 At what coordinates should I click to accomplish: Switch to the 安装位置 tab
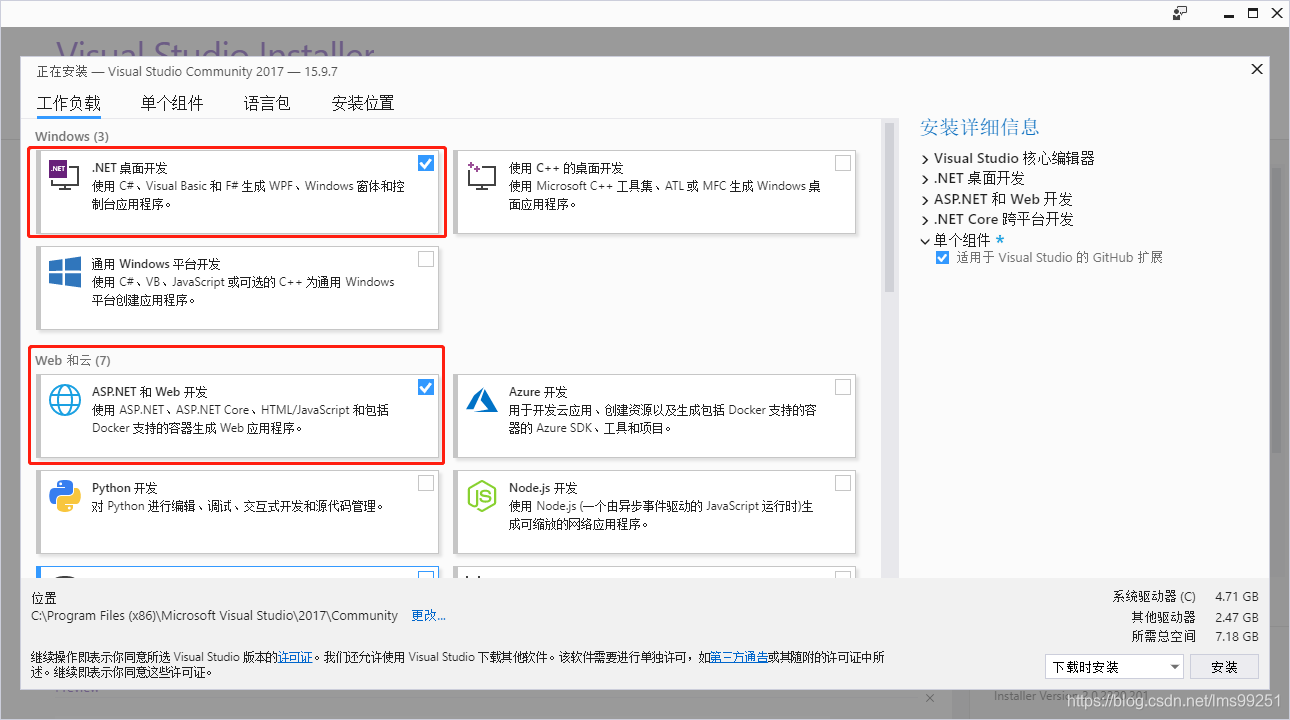point(363,103)
